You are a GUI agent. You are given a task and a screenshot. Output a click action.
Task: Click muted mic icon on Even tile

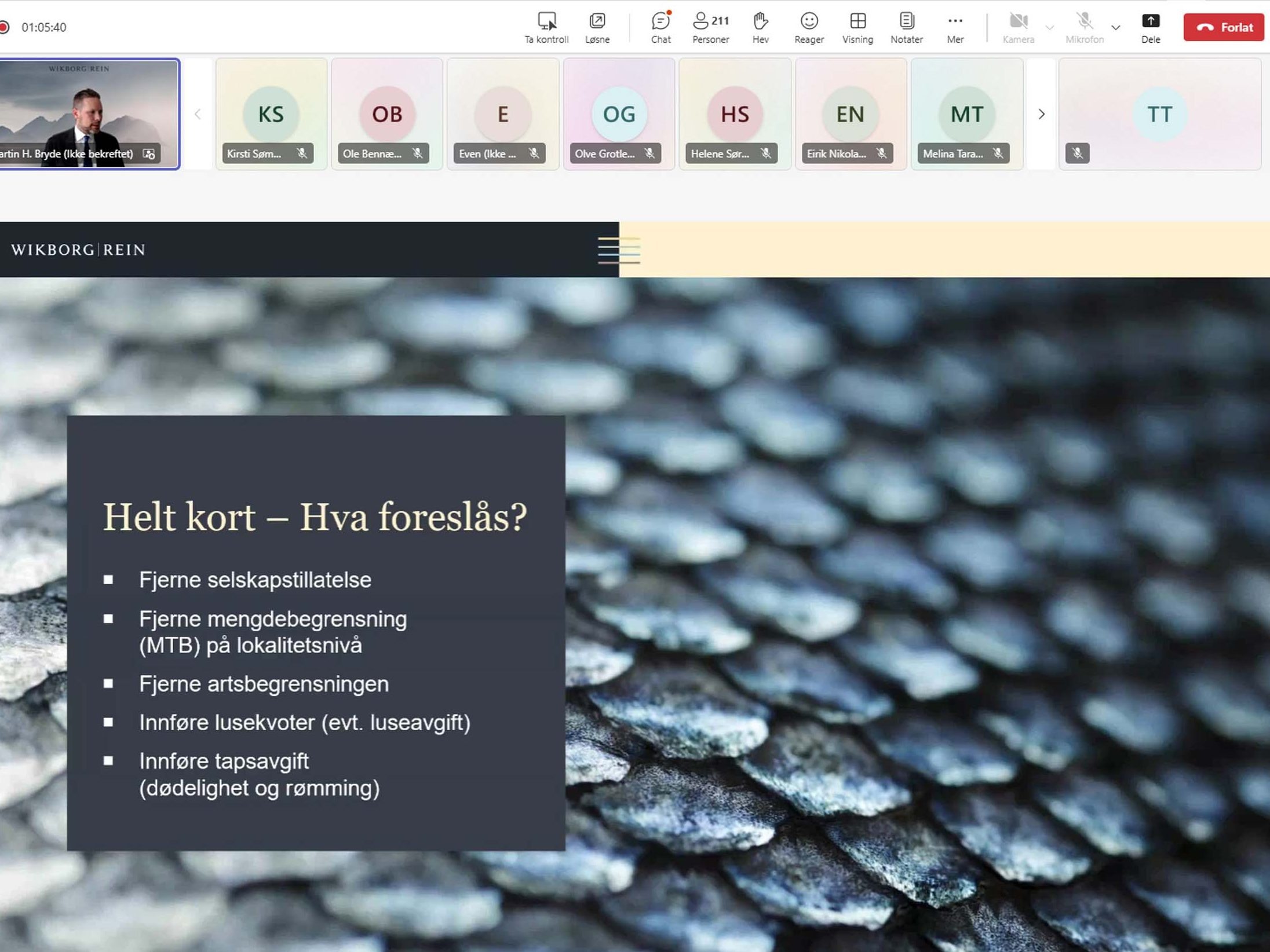(x=534, y=153)
